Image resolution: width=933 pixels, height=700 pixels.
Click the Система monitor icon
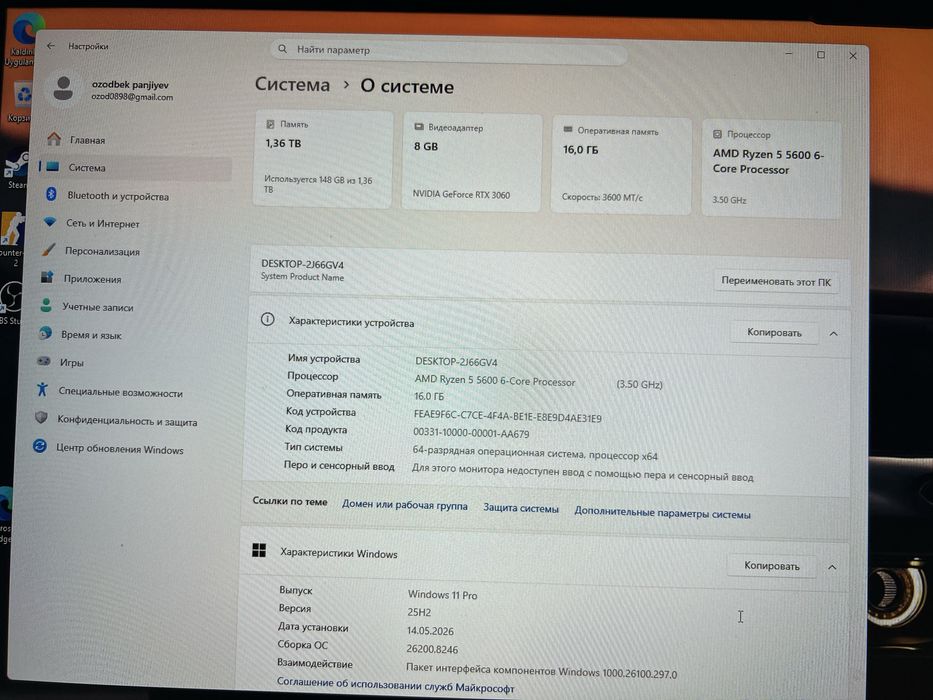(x=52, y=167)
